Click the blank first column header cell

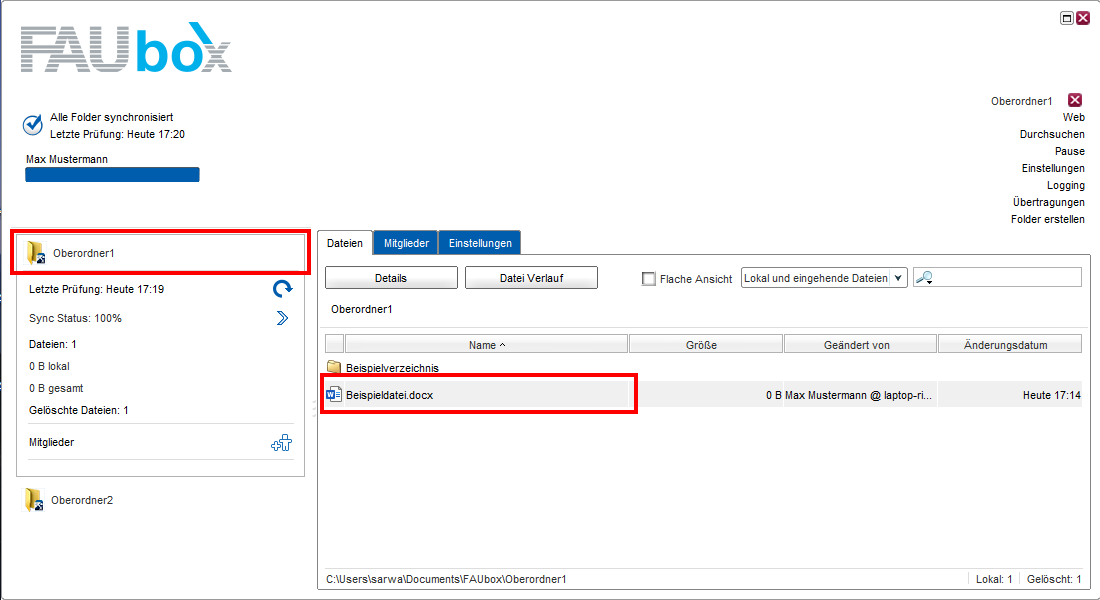point(335,344)
